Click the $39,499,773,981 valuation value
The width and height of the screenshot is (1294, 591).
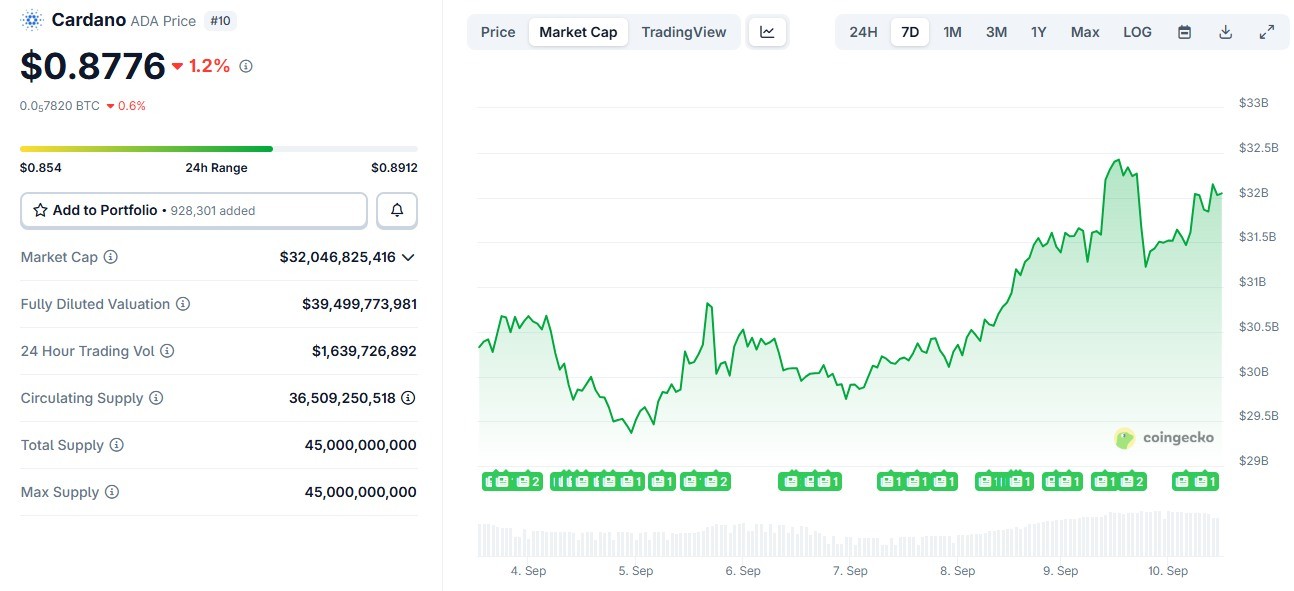tap(359, 304)
